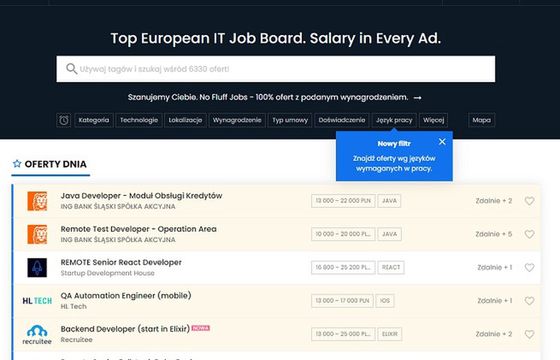Click Startup Development House rocket logo
The image size is (560, 360).
point(37,268)
